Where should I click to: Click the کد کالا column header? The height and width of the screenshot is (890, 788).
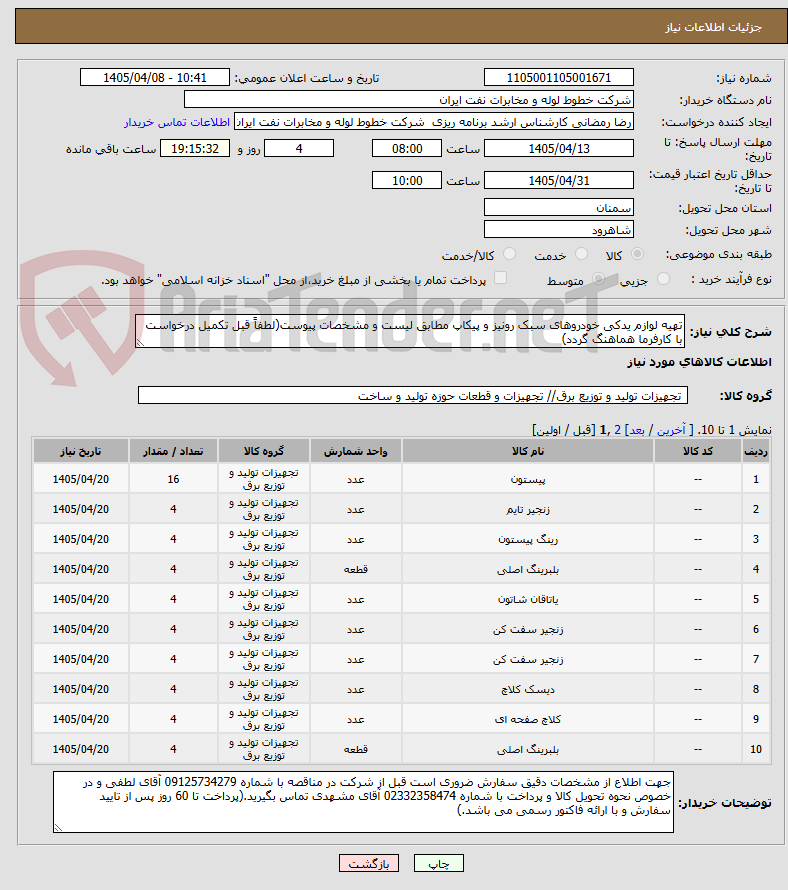pyautogui.click(x=698, y=451)
